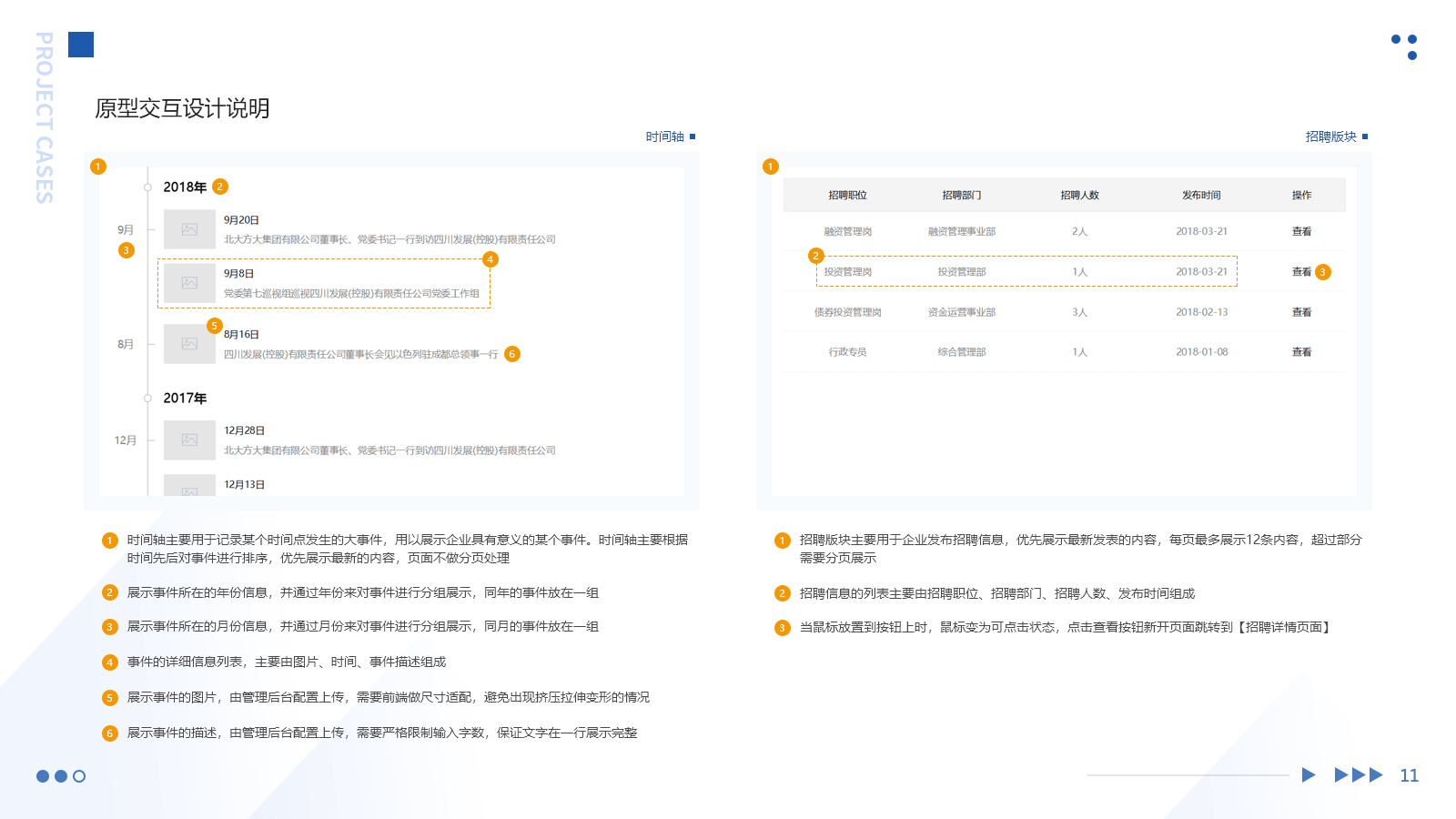This screenshot has height=819, width=1456.
Task: Click 查看 for 投资管理岗 row
Action: coord(1301,272)
